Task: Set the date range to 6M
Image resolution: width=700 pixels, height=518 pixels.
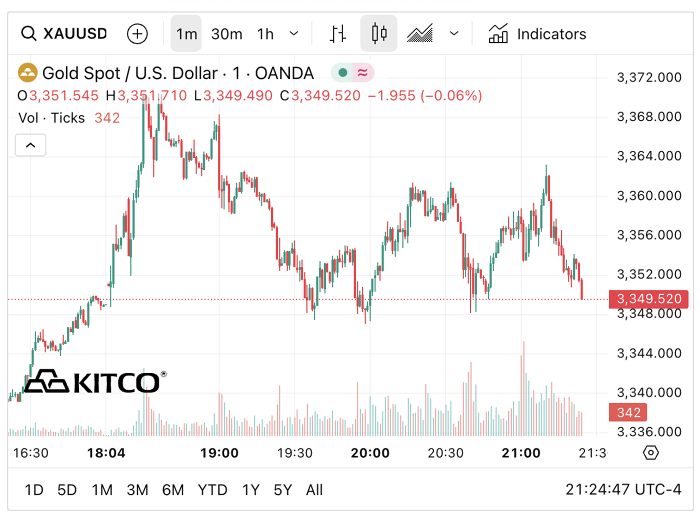Action: click(173, 490)
